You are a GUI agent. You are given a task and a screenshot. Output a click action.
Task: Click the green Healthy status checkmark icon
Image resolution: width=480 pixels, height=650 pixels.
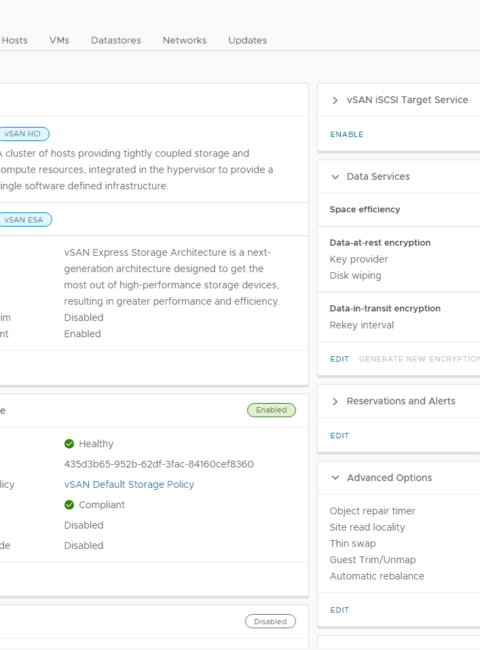(69, 444)
